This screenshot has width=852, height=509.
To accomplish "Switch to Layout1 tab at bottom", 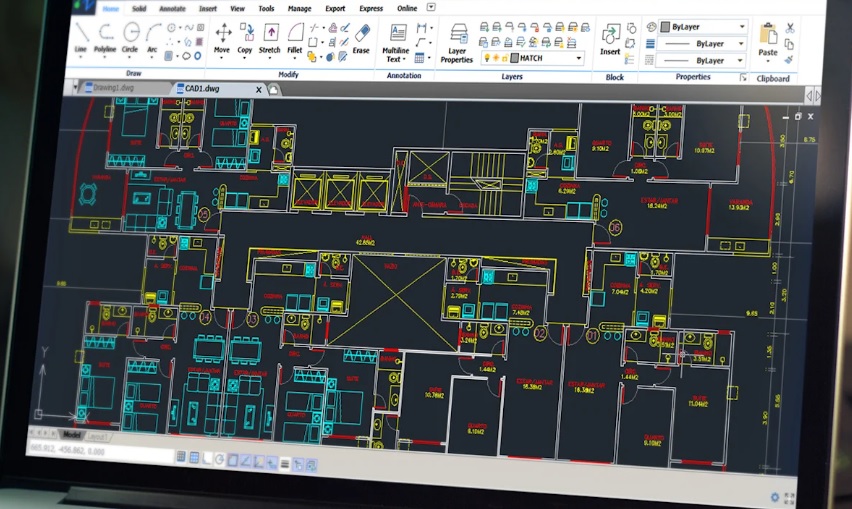I will (98, 437).
